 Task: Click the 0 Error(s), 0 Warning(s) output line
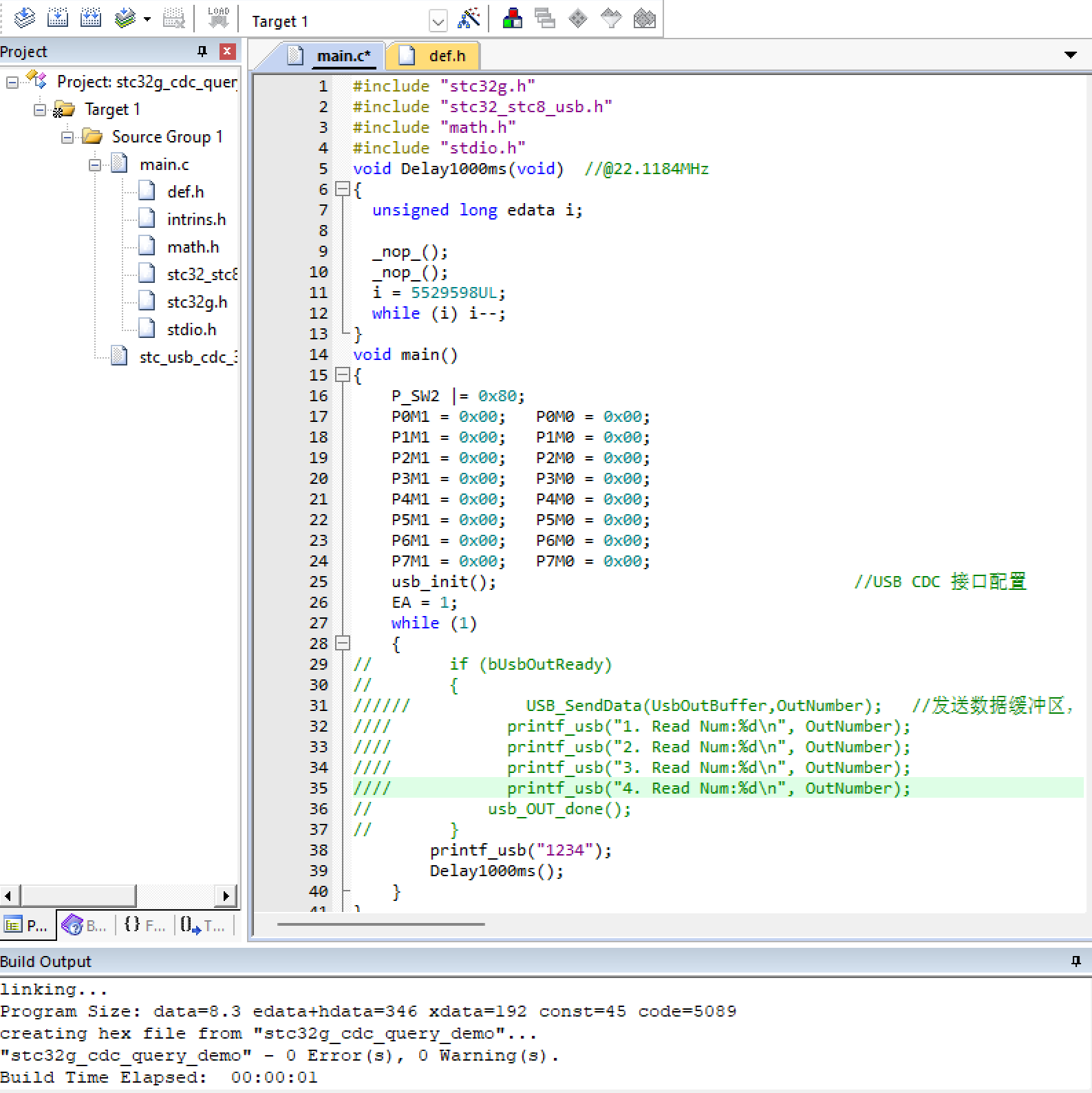pyautogui.click(x=280, y=1055)
